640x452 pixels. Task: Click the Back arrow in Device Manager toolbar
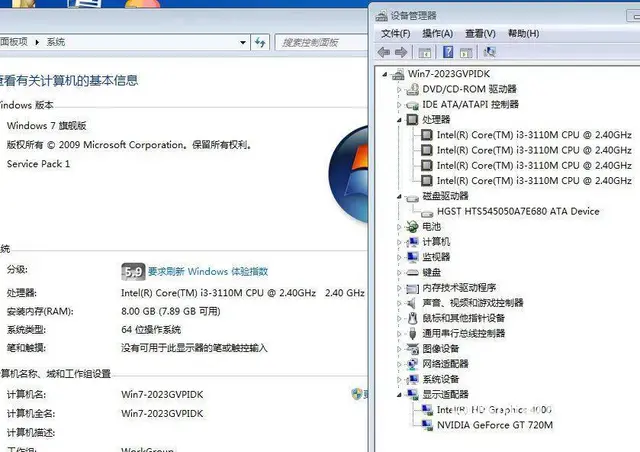[384, 52]
